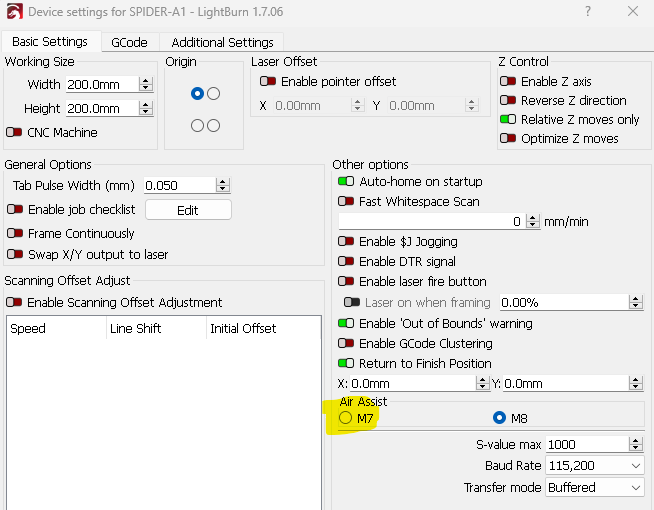Select the top-left origin radio button
This screenshot has width=654, height=510.
coord(197,93)
